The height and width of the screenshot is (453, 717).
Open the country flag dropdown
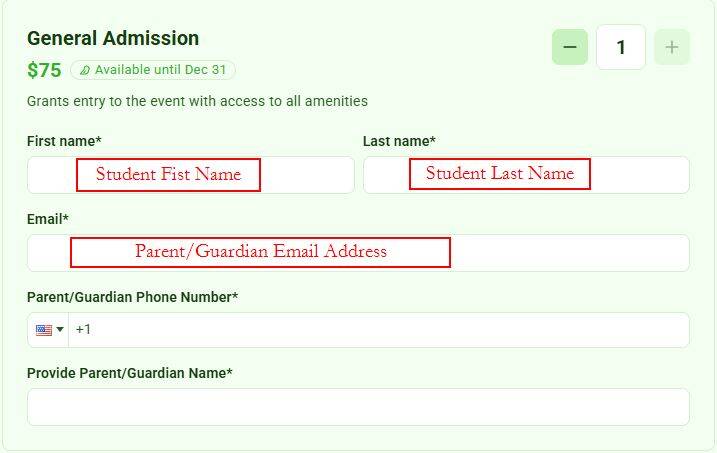48,330
